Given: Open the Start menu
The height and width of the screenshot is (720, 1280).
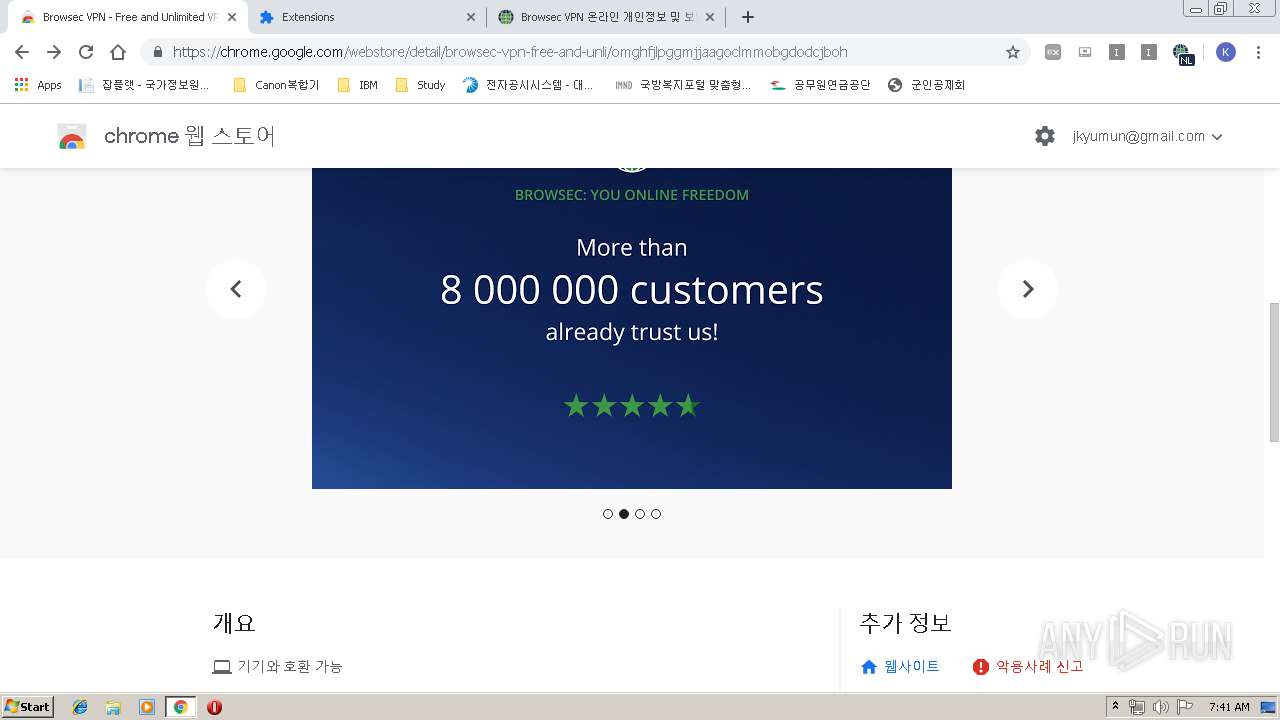Looking at the screenshot, I should point(27,707).
